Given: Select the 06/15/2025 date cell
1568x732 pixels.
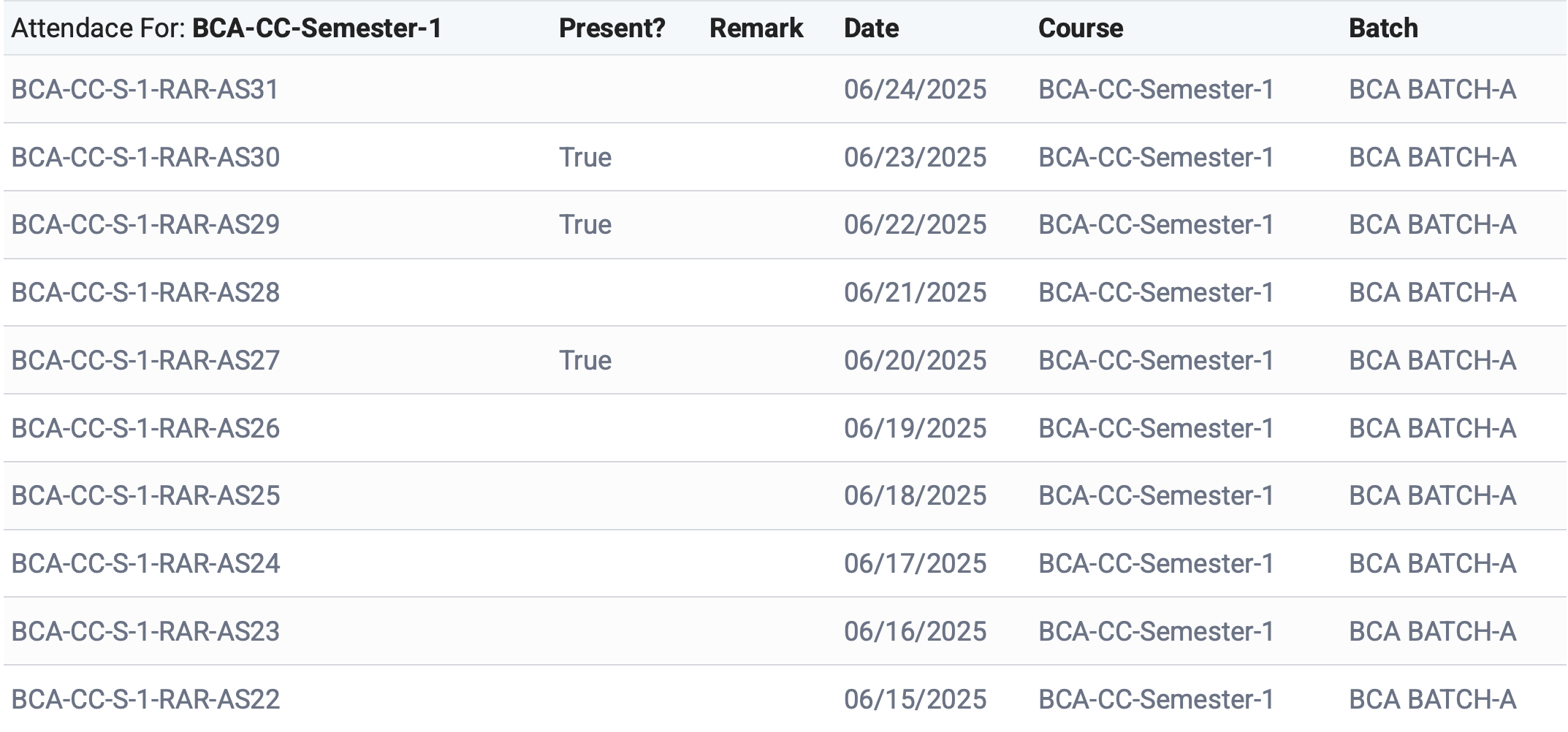Looking at the screenshot, I should tap(915, 700).
